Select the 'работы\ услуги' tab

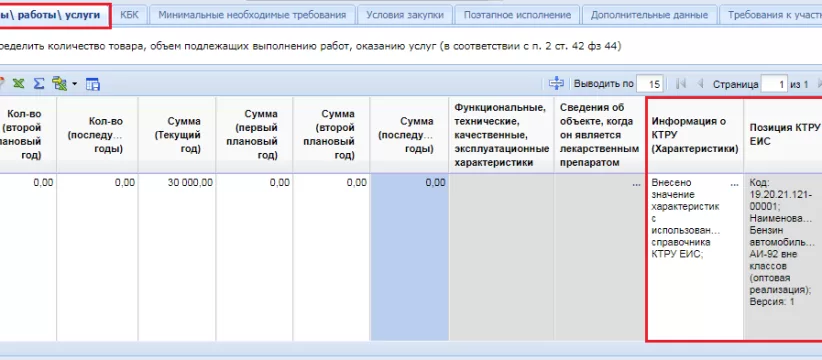click(x=54, y=15)
